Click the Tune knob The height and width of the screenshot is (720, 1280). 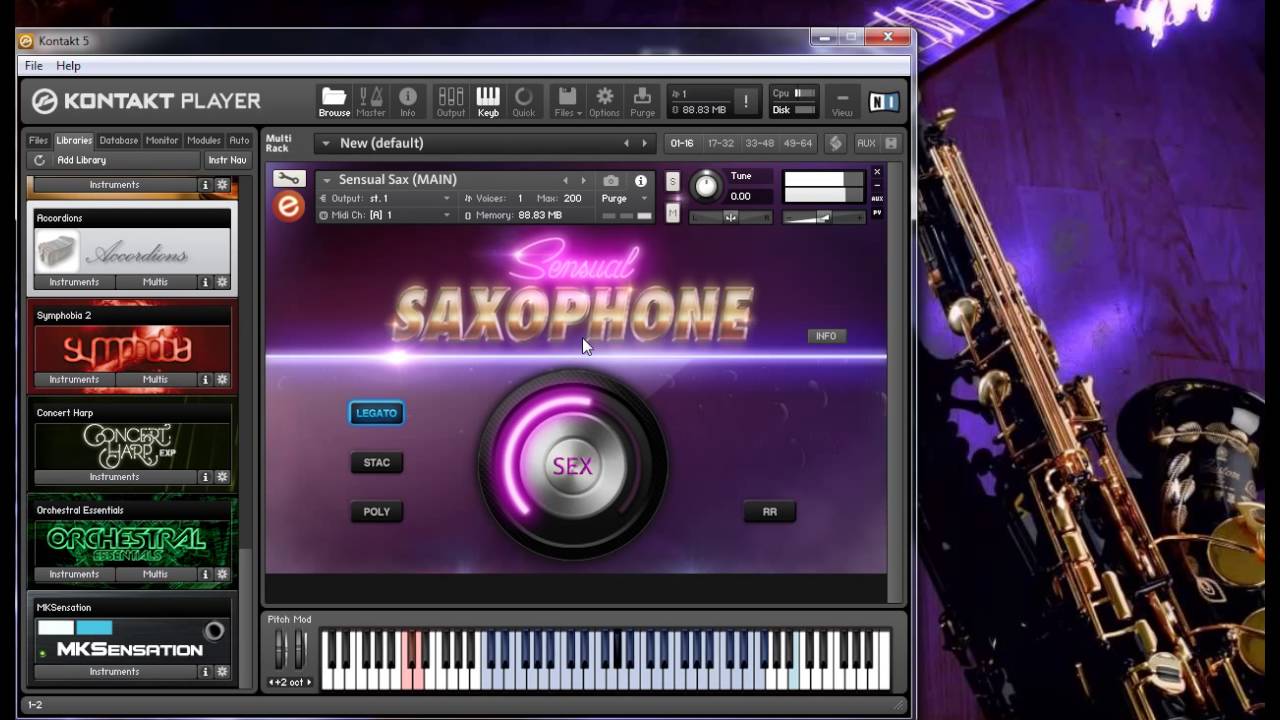click(x=706, y=185)
